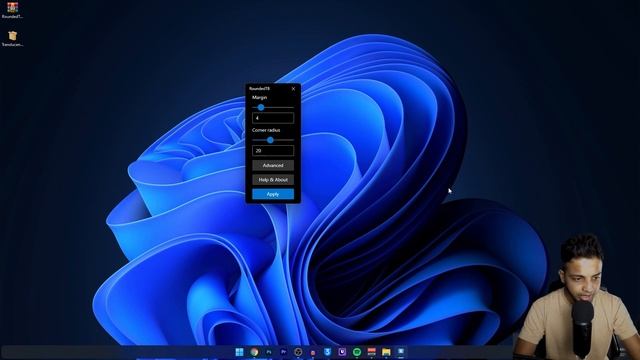This screenshot has width=640, height=360.
Task: Click the purple app icon on the taskbar
Action: (x=342, y=352)
